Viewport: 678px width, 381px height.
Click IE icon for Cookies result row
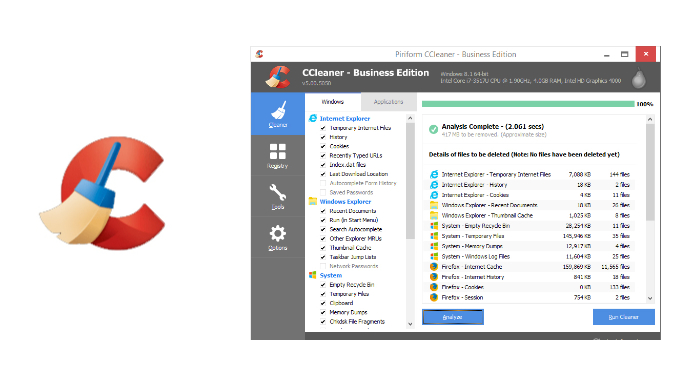[434, 195]
